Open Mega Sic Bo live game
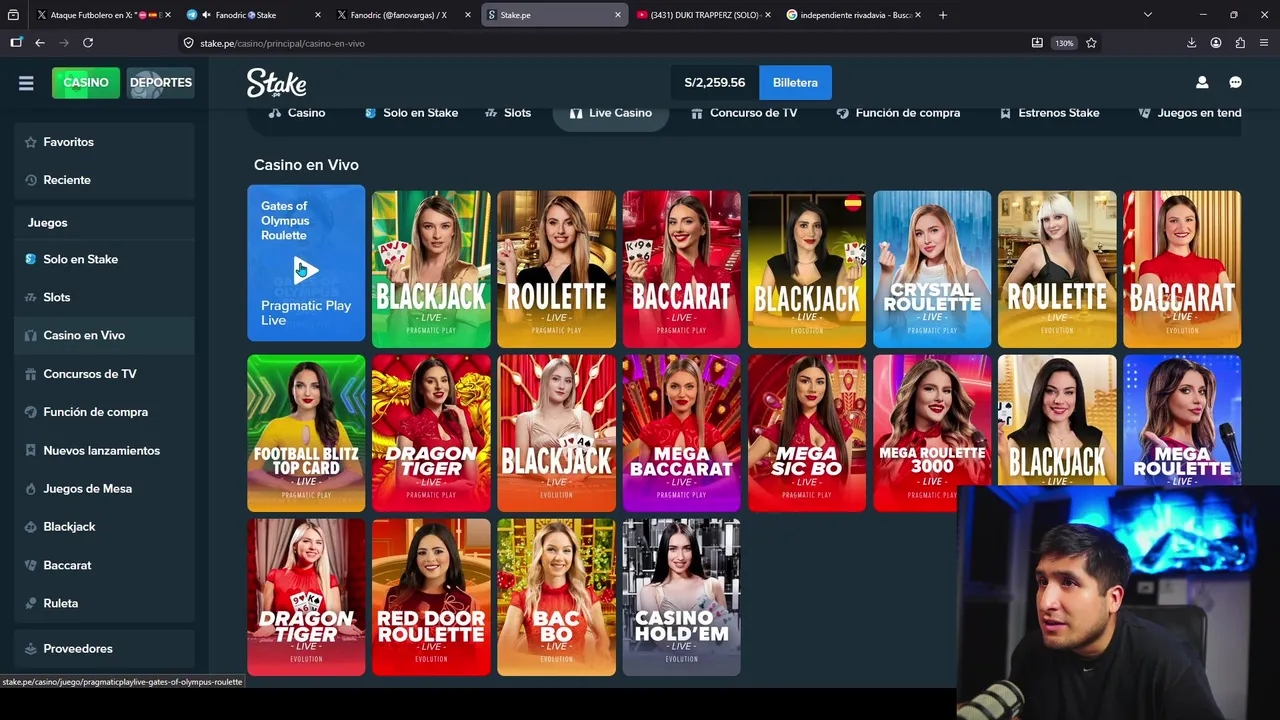The height and width of the screenshot is (720, 1280). click(807, 433)
